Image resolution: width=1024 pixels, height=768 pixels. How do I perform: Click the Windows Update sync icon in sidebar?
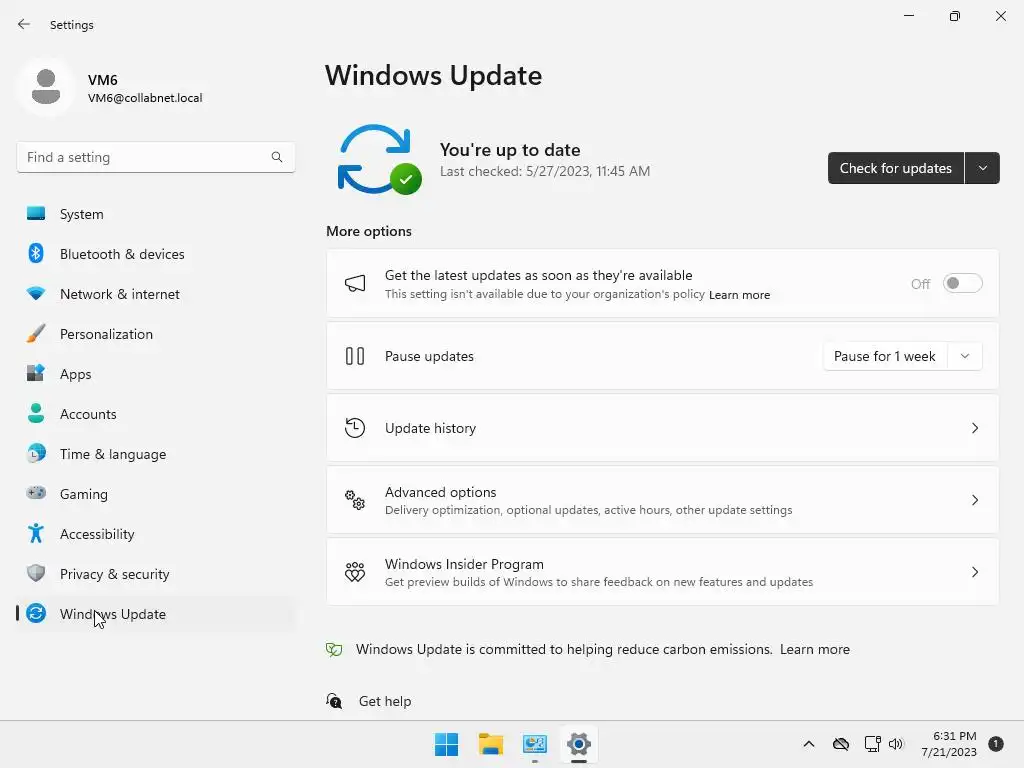36,613
